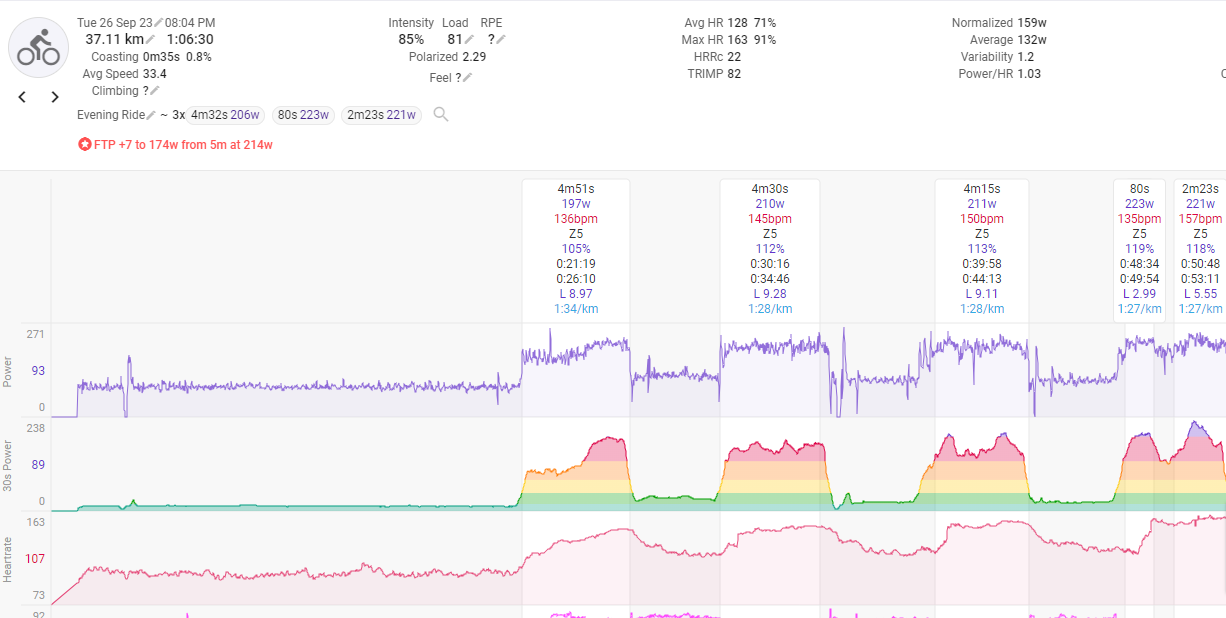This screenshot has height=618, width=1226.
Task: Select the 80s 223w interval chip
Action: click(304, 115)
